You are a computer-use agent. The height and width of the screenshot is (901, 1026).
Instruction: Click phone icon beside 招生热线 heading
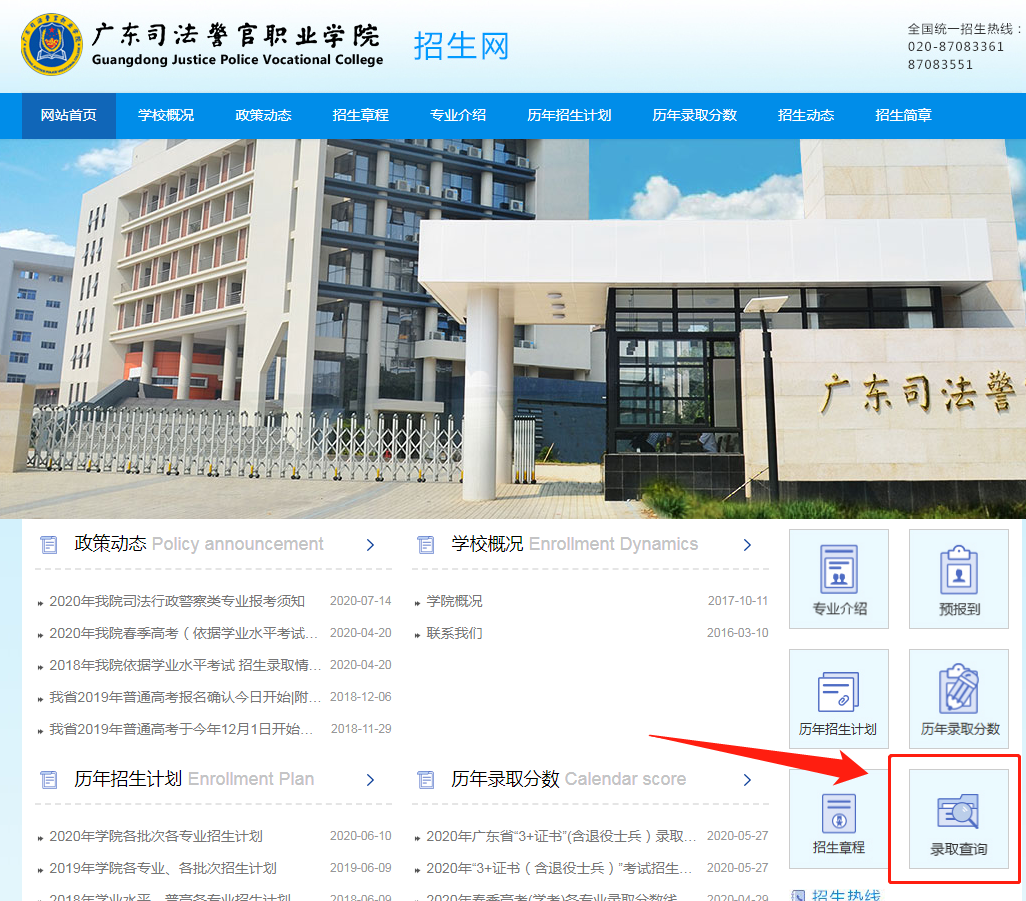tap(798, 895)
